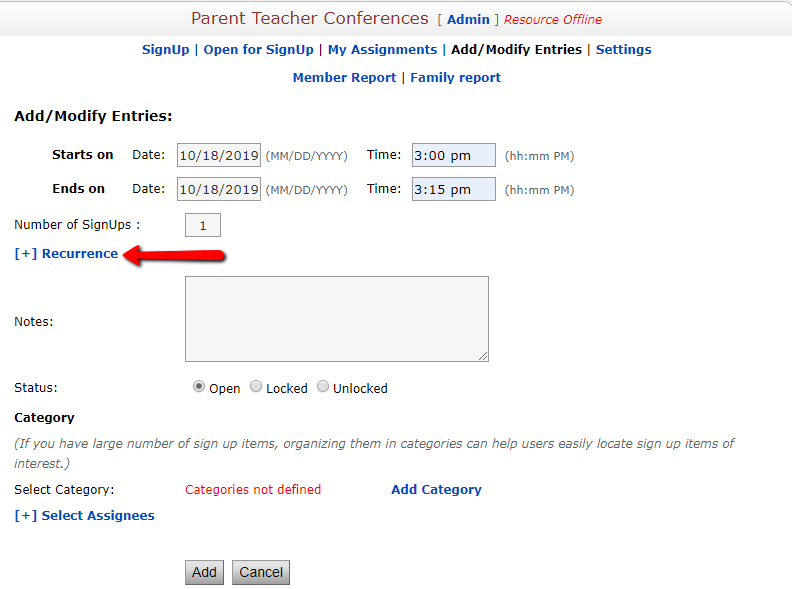Click the Admin link in header

[468, 20]
